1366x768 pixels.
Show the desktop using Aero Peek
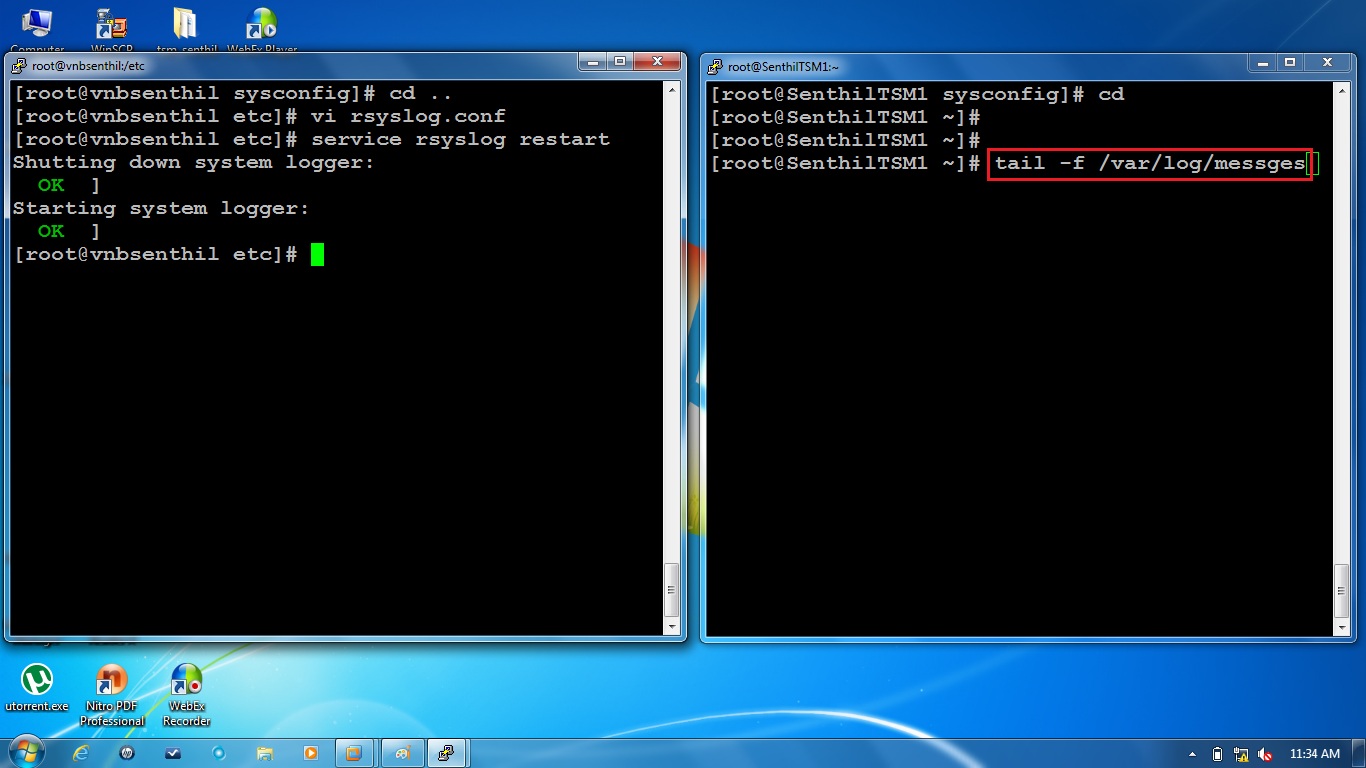(x=1360, y=753)
